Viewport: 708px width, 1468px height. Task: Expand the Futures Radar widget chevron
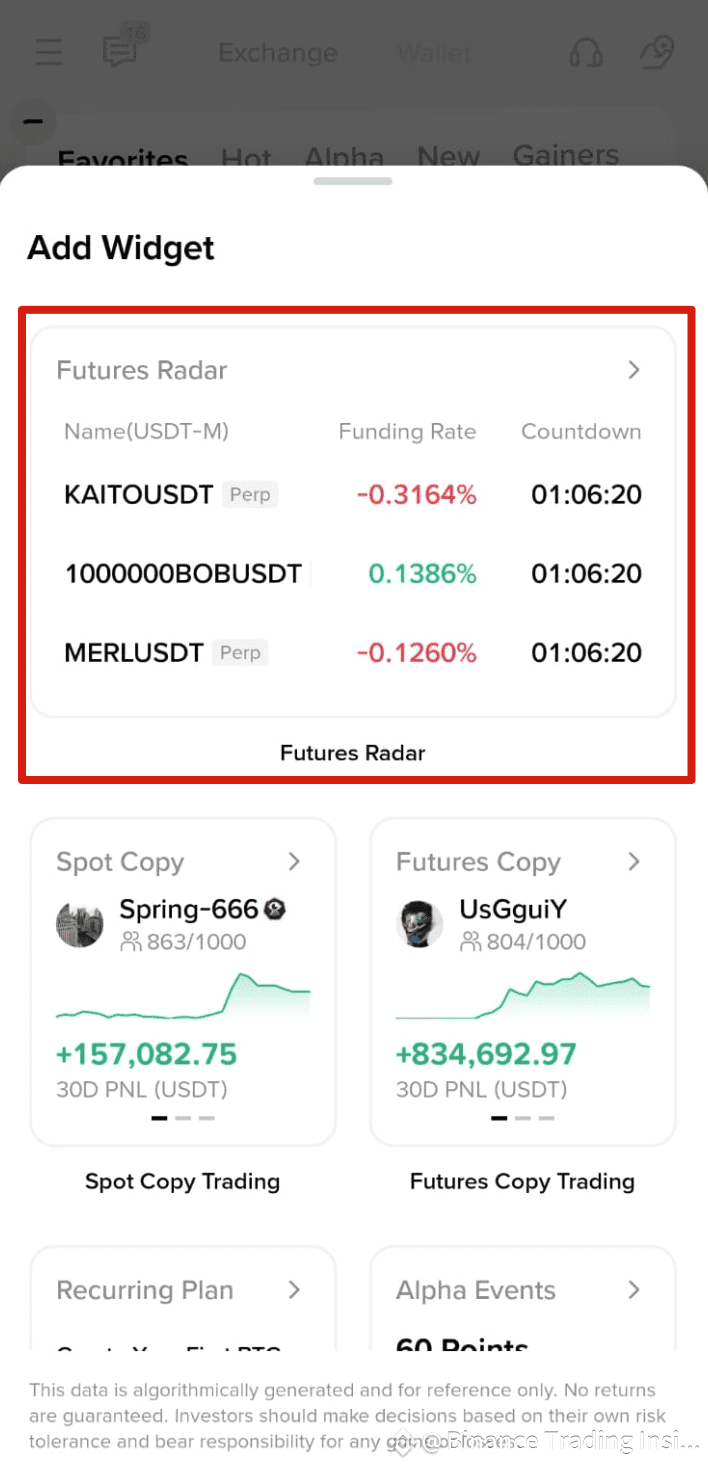coord(633,370)
